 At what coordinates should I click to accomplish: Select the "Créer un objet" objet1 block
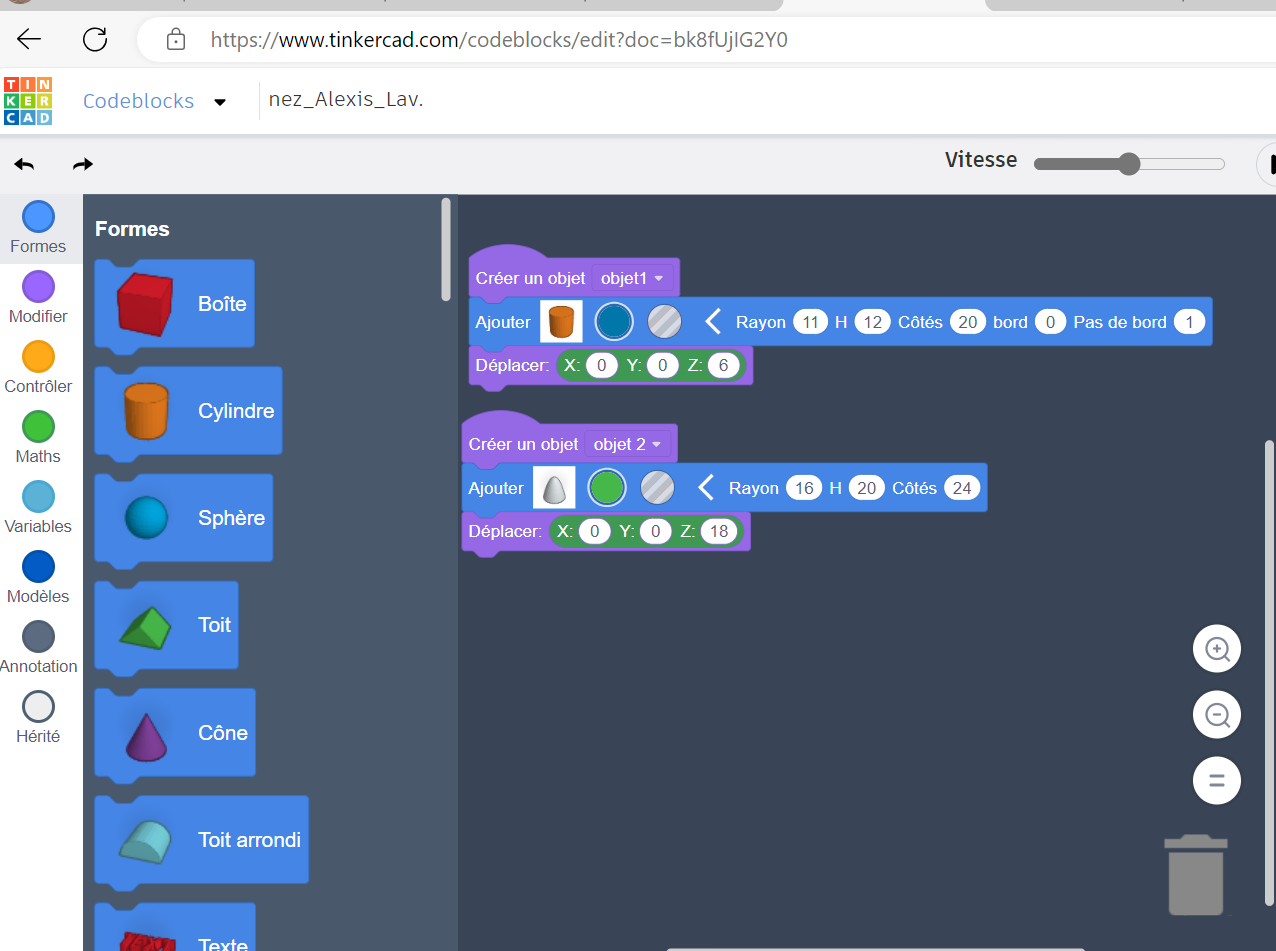574,276
